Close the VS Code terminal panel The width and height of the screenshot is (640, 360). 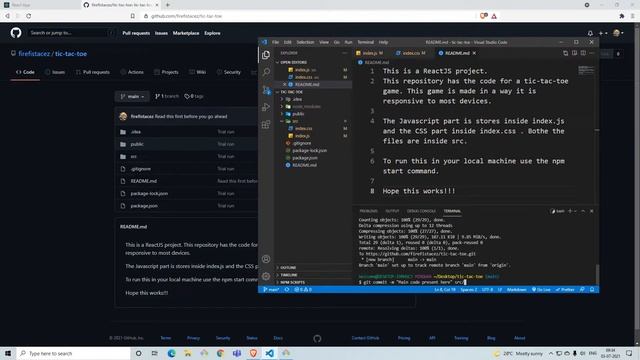591,211
